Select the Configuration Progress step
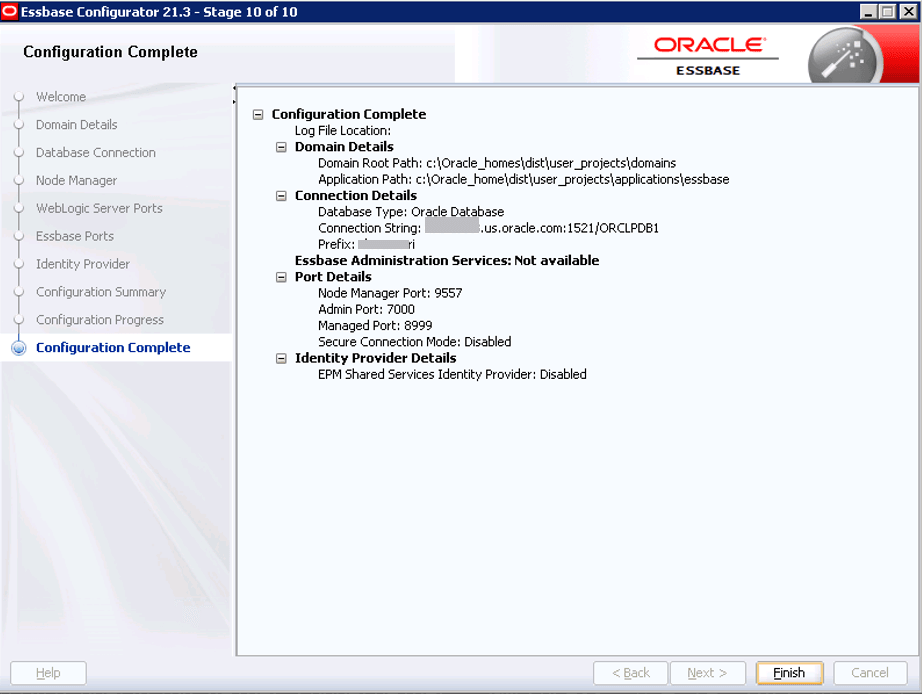This screenshot has width=922, height=694. click(100, 320)
